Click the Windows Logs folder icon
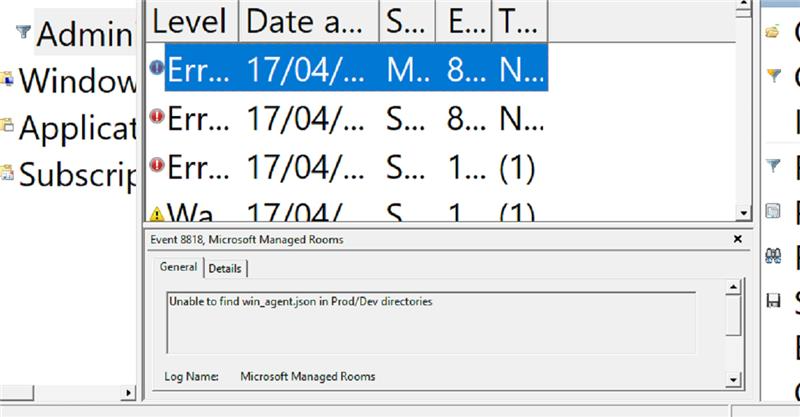Viewport: 800px width, 417px height. point(8,78)
